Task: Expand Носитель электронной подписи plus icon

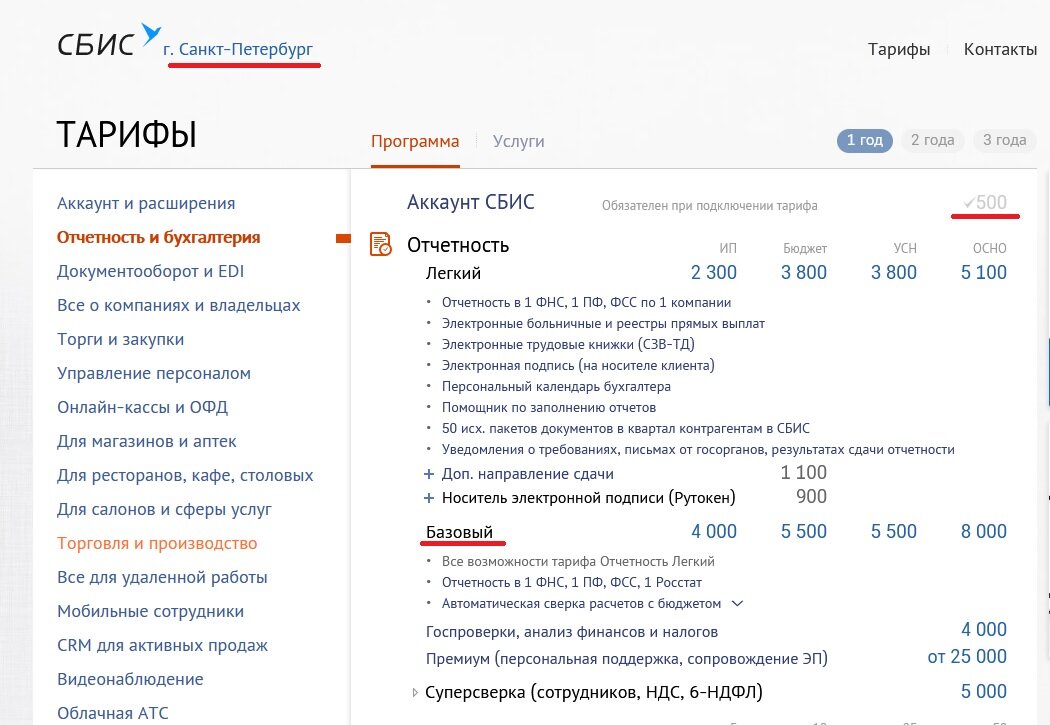Action: click(429, 498)
